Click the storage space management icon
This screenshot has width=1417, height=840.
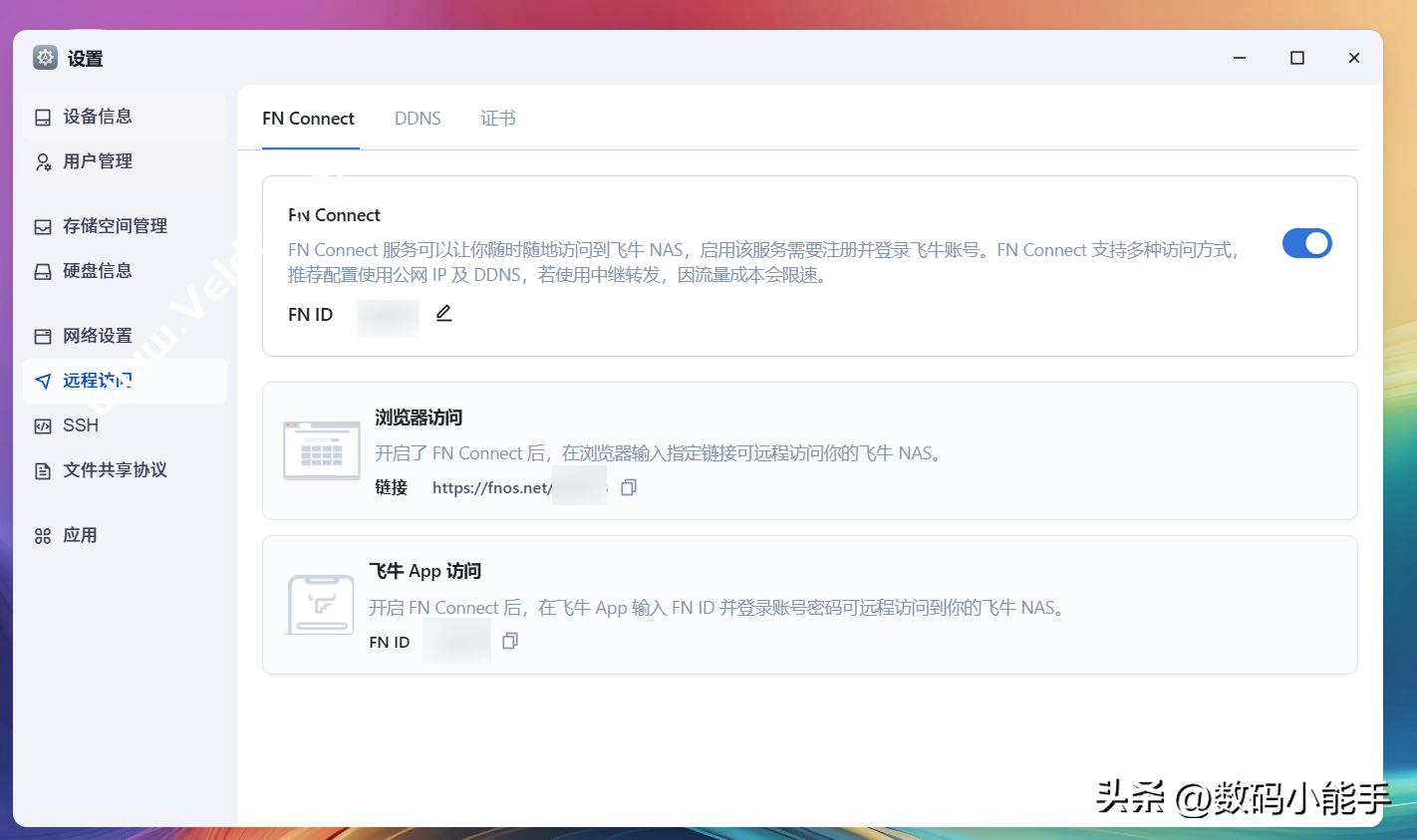click(x=43, y=227)
